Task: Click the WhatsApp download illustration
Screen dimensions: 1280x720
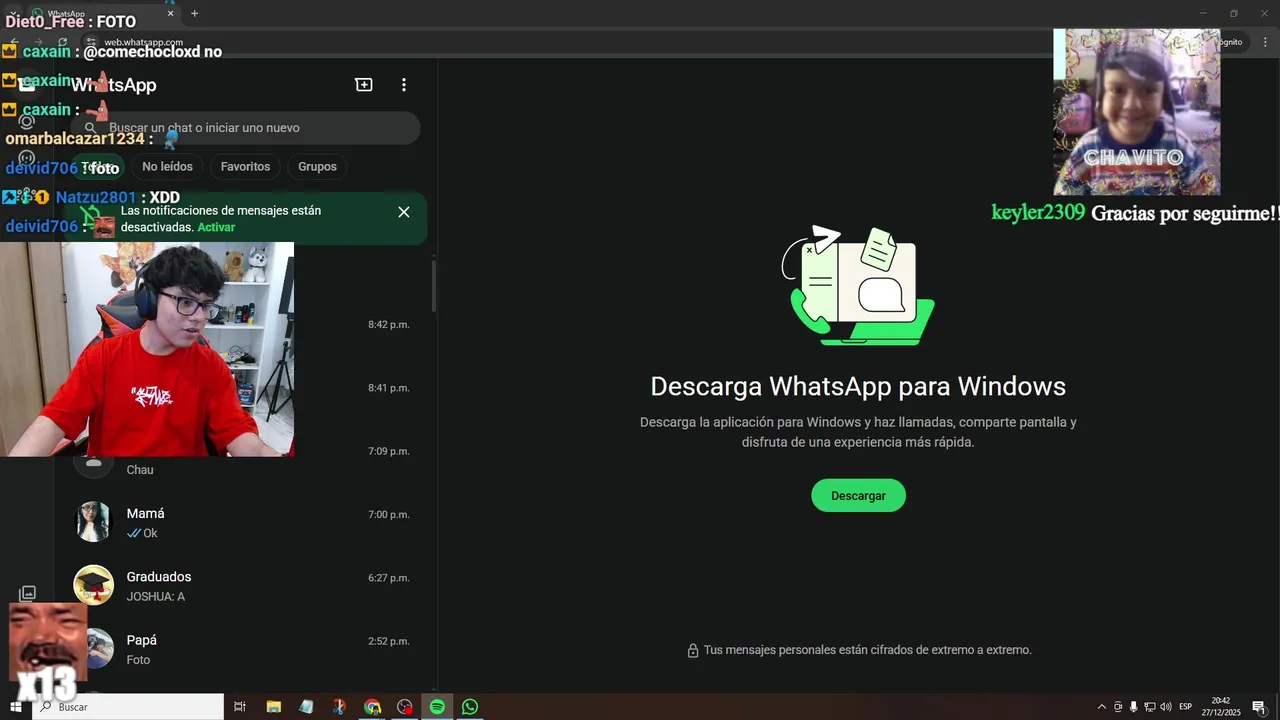Action: pyautogui.click(x=858, y=286)
